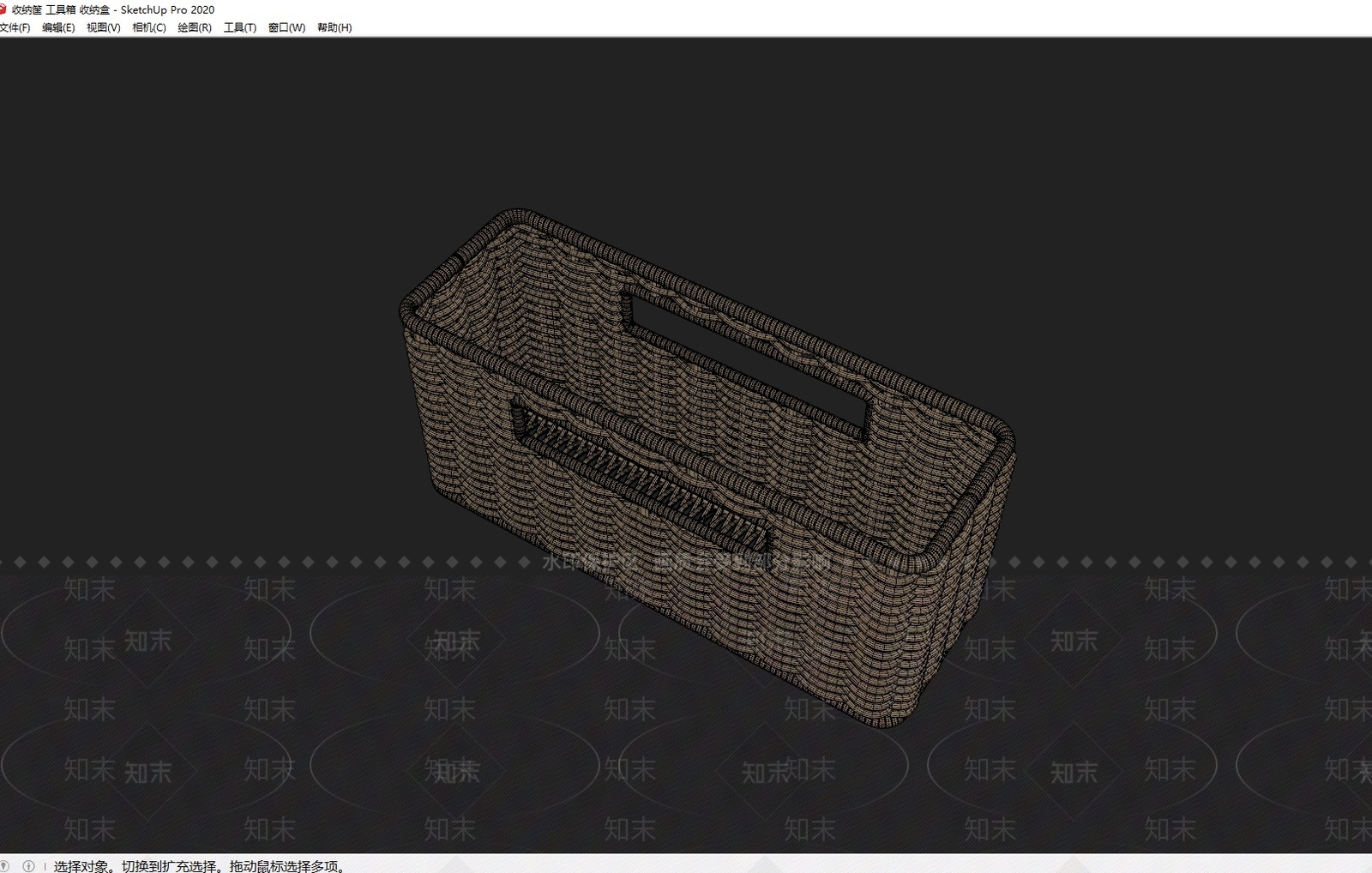Screen dimensions: 1372x873
Task: Open the 视图(V) menu
Action: [104, 27]
